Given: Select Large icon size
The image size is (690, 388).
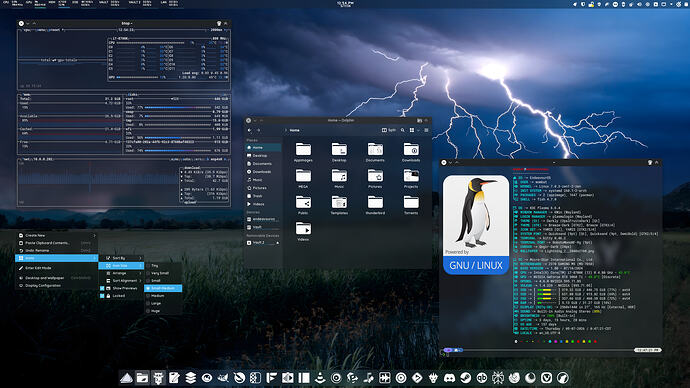Looking at the screenshot, I should (163, 304).
